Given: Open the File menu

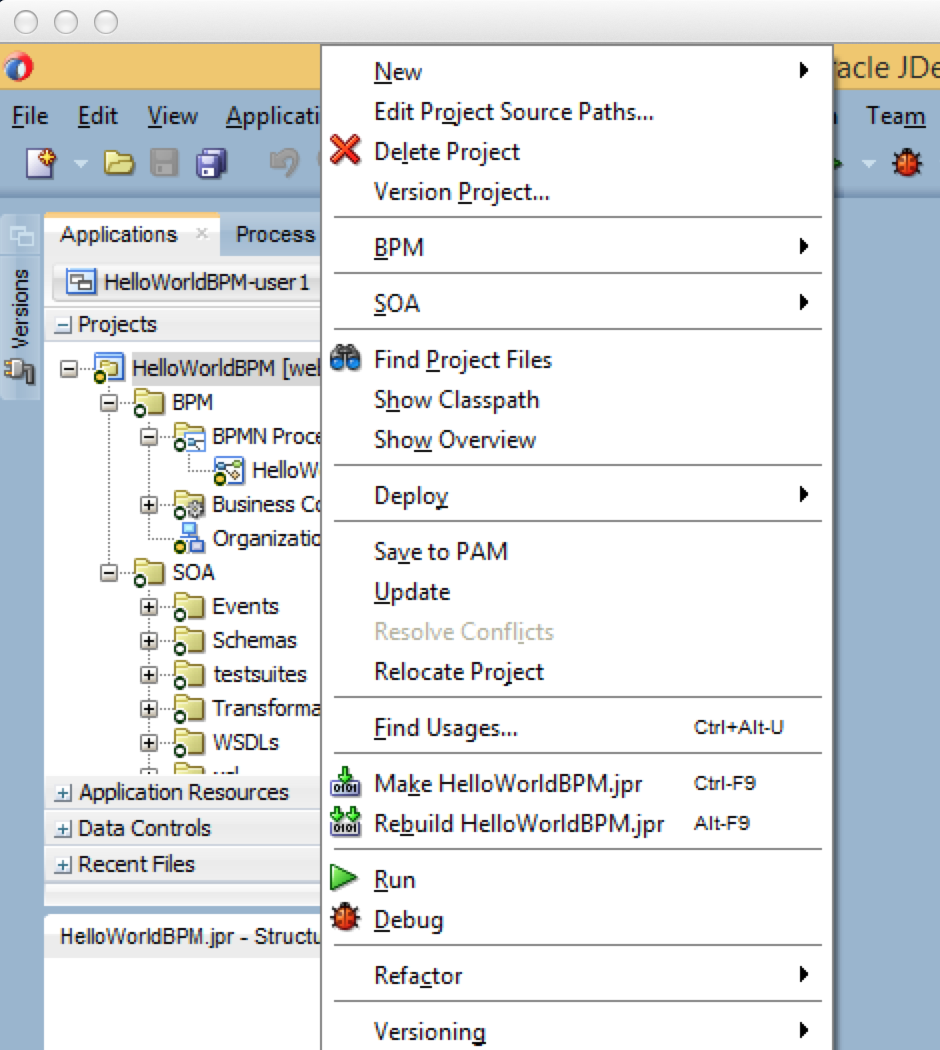Looking at the screenshot, I should click(30, 116).
